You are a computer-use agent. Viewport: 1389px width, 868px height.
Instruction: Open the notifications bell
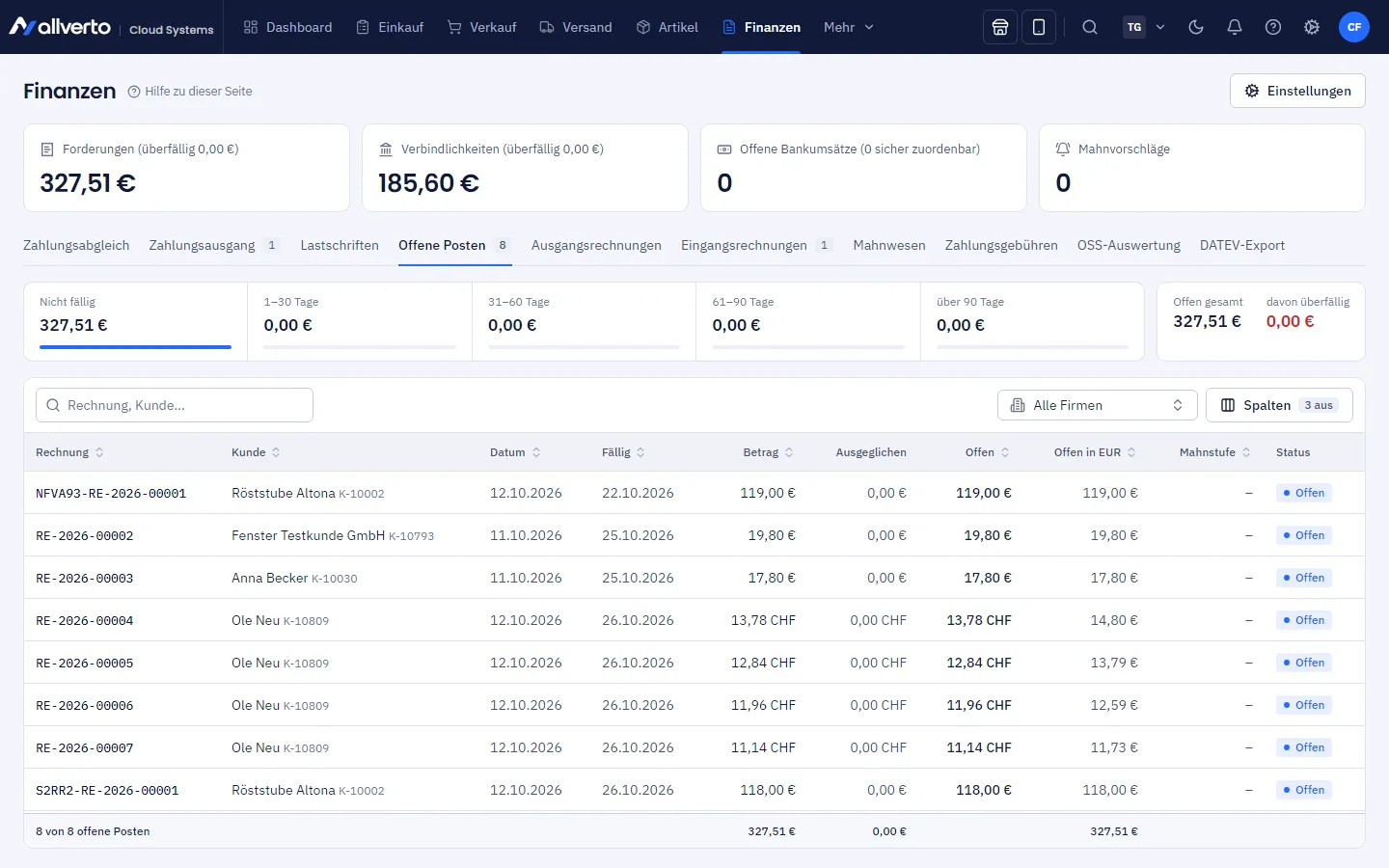pyautogui.click(x=1235, y=27)
